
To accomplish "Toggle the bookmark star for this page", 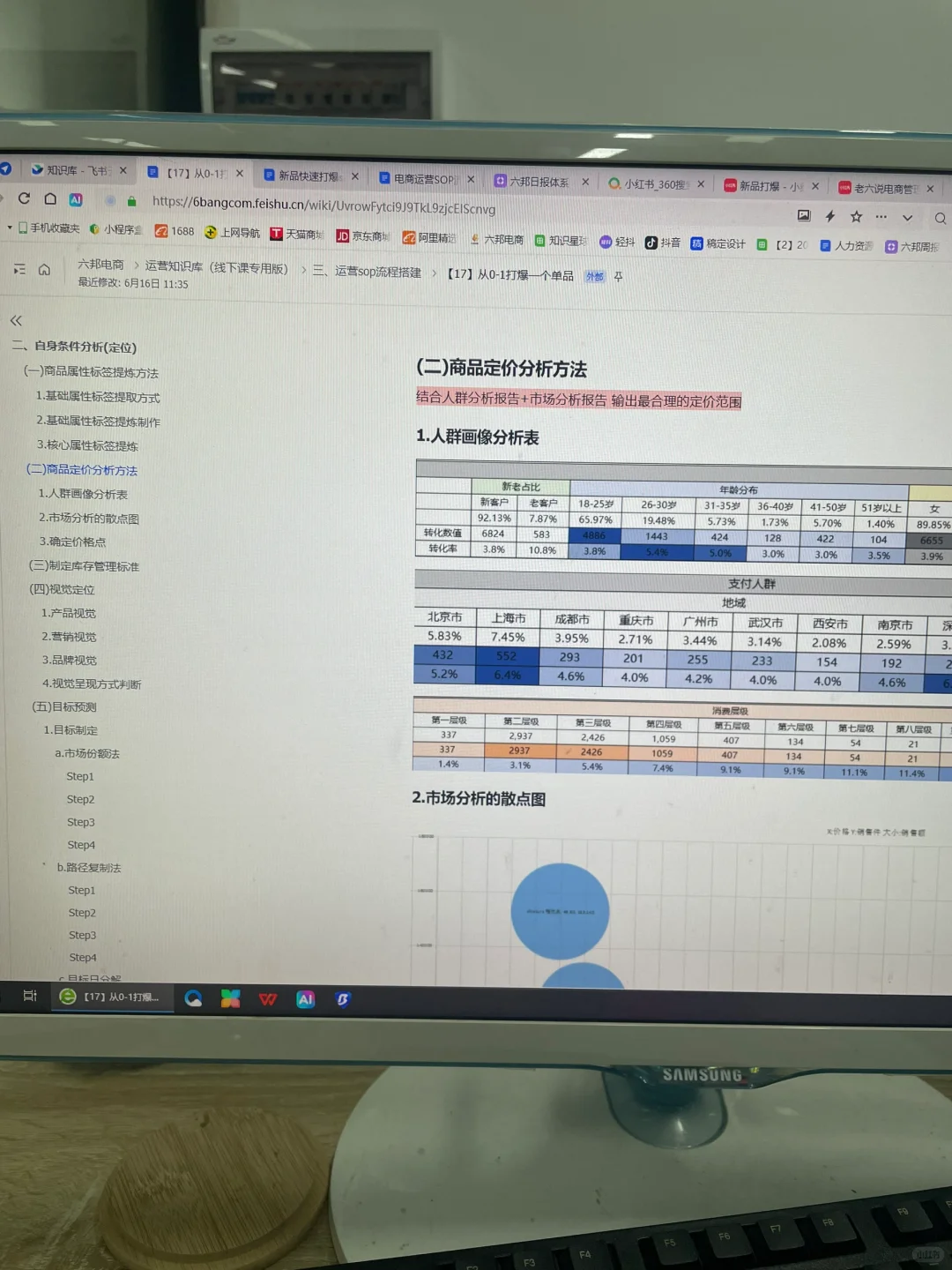I will [x=856, y=214].
